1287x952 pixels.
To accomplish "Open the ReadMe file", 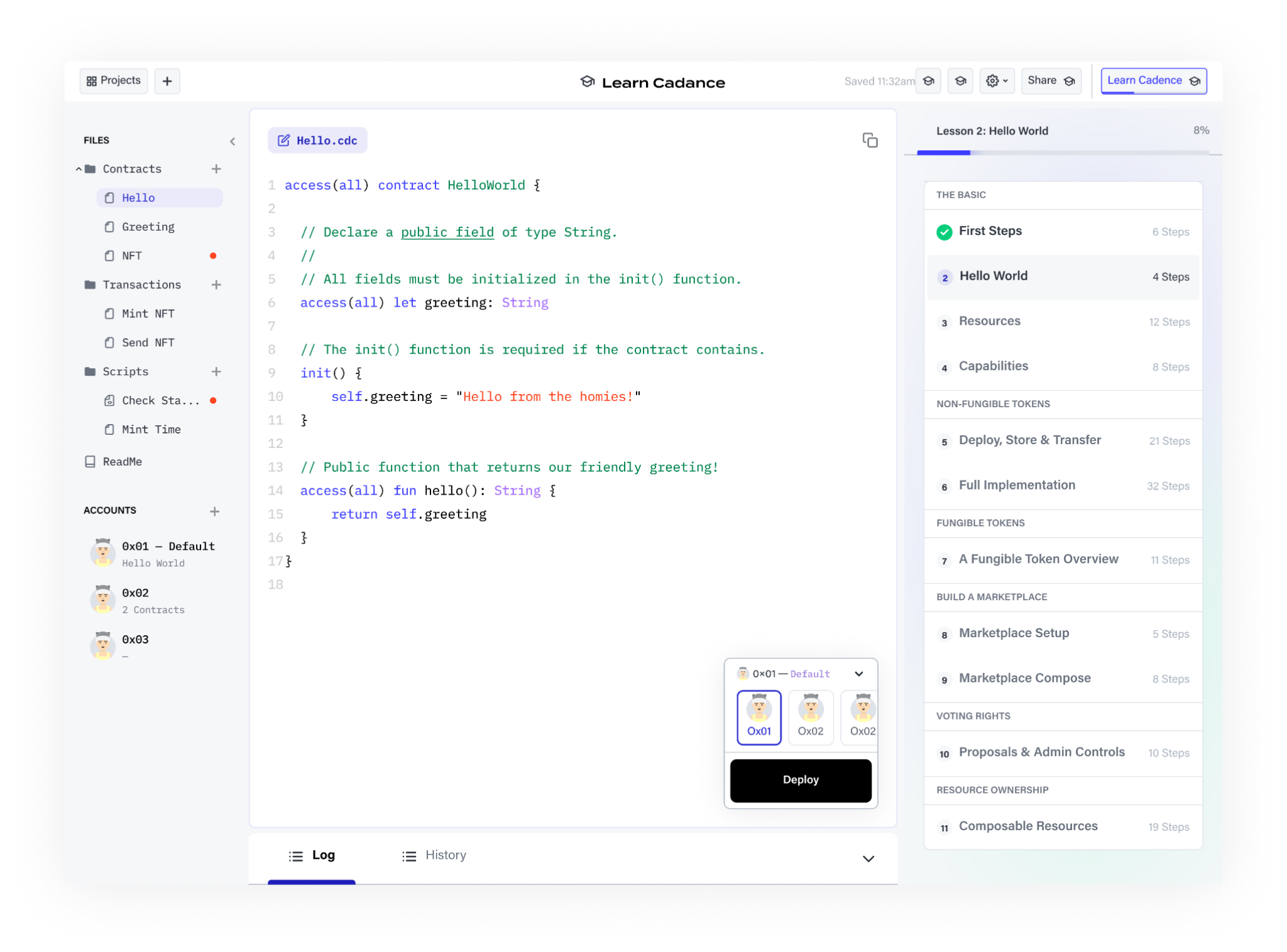I will [114, 462].
